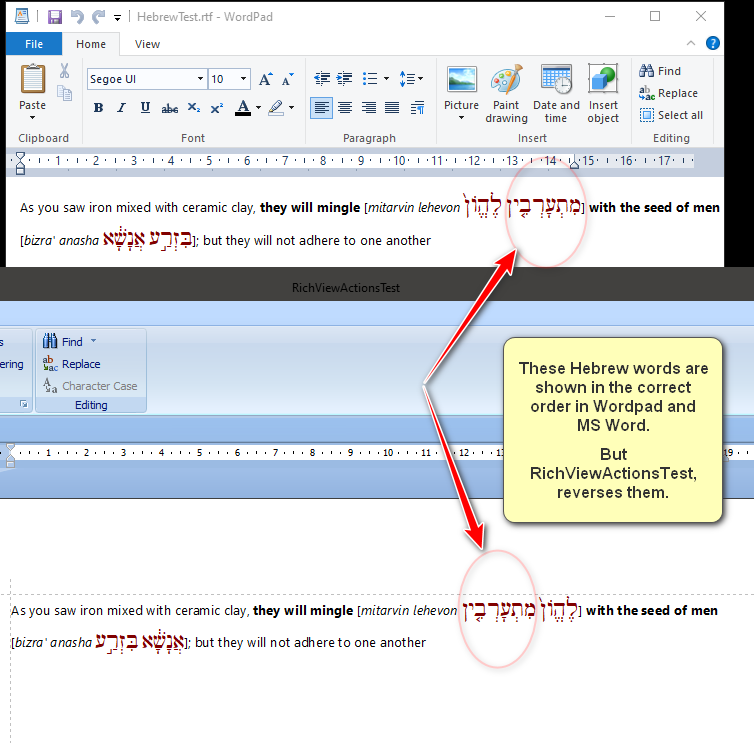Click the text color swatch button
Screen dimensions: 754x743
tap(243, 108)
